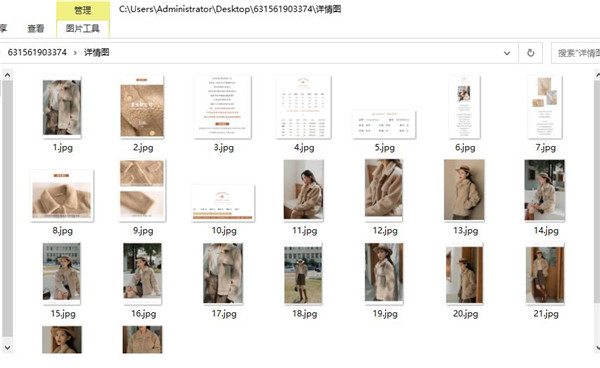
Task: Select the 20.jpg thumbnail
Action: [464, 275]
